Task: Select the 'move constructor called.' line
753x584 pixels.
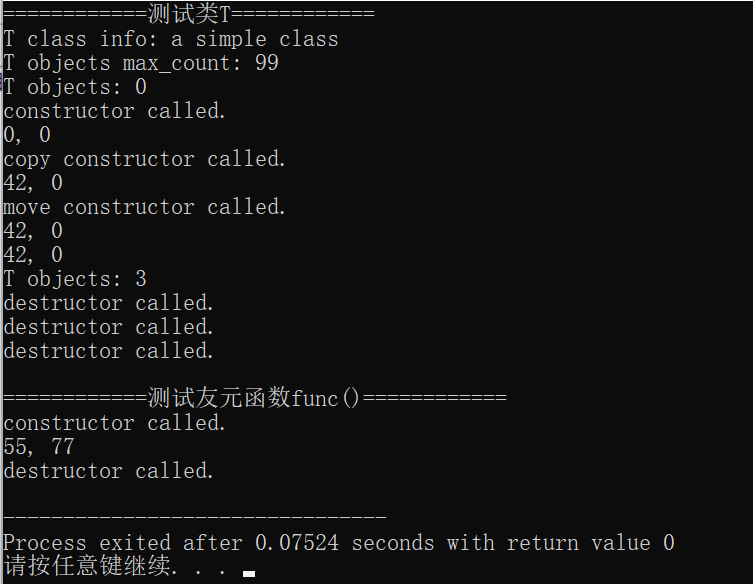Action: [145, 207]
